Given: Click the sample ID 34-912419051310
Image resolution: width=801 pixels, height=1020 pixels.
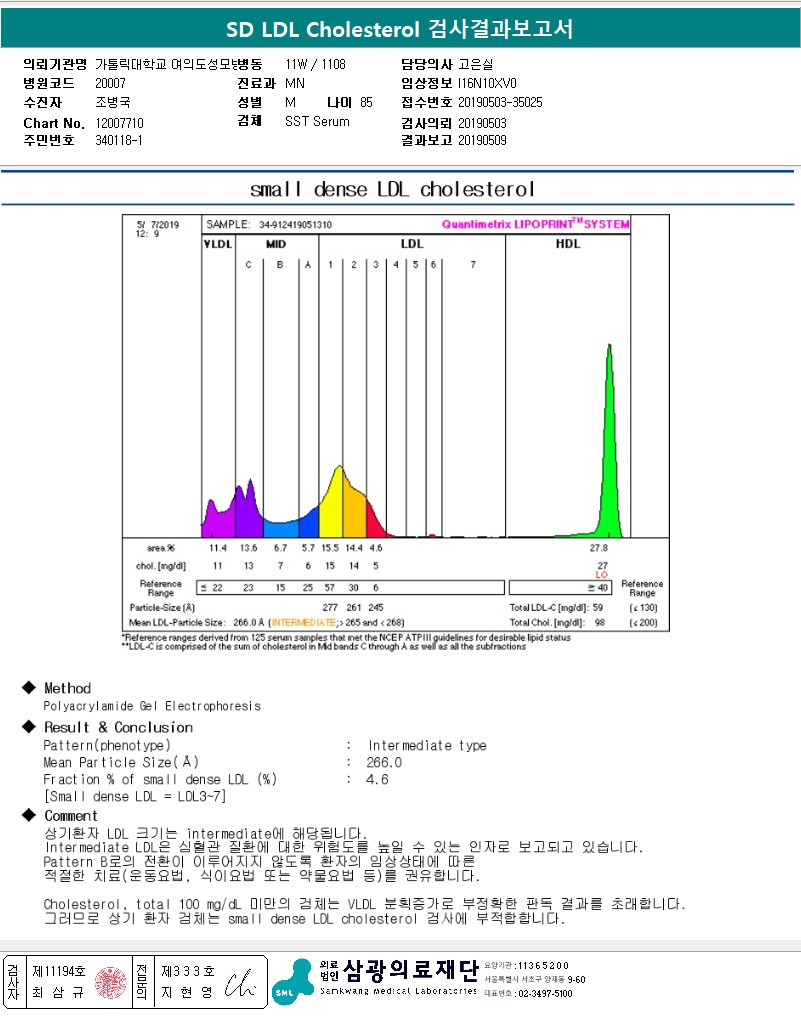Looking at the screenshot, I should [x=295, y=225].
